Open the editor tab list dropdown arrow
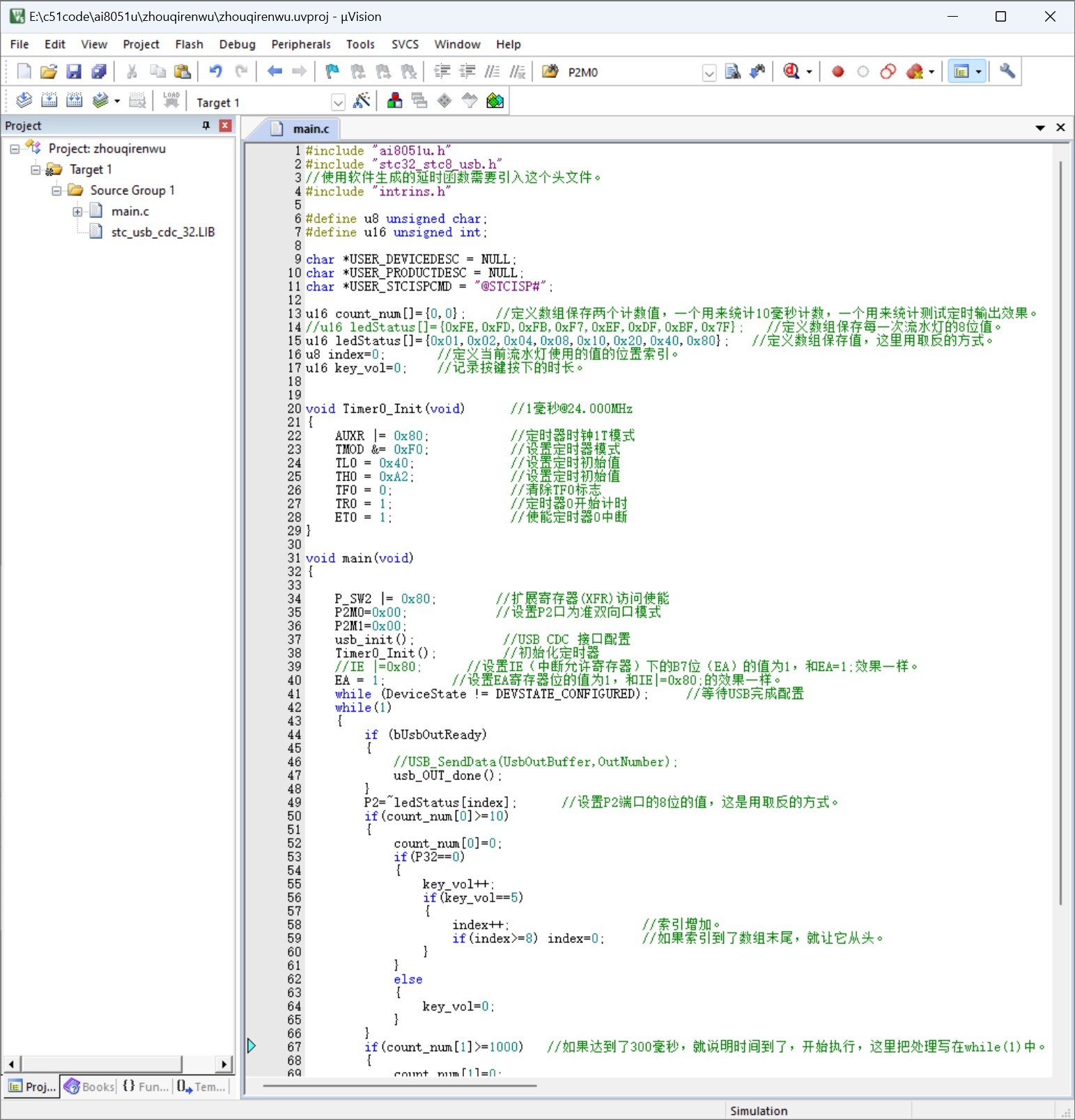Image resolution: width=1075 pixels, height=1120 pixels. pos(1040,127)
